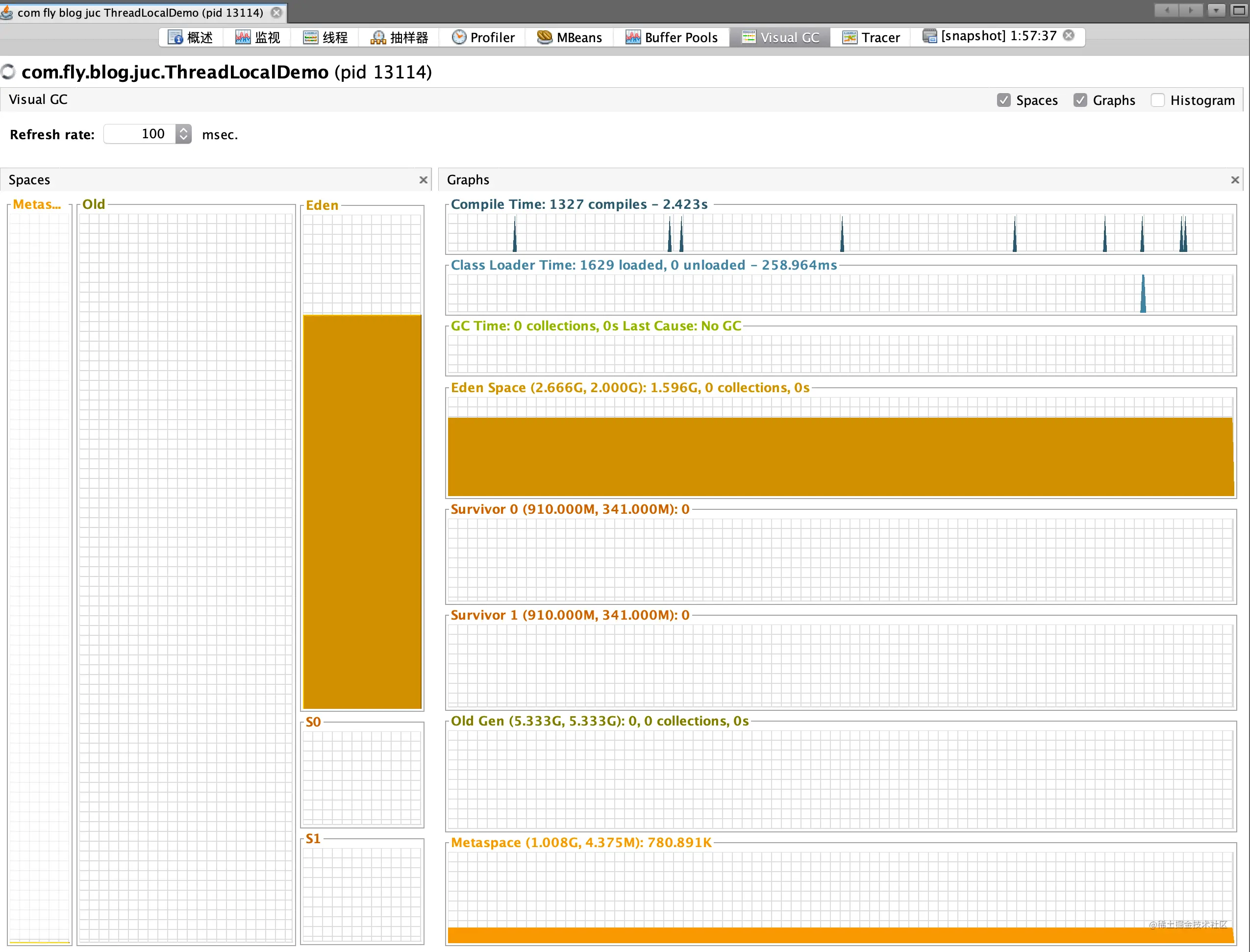The height and width of the screenshot is (952, 1250).
Task: Click the Class Loader Time graph
Action: click(840, 294)
